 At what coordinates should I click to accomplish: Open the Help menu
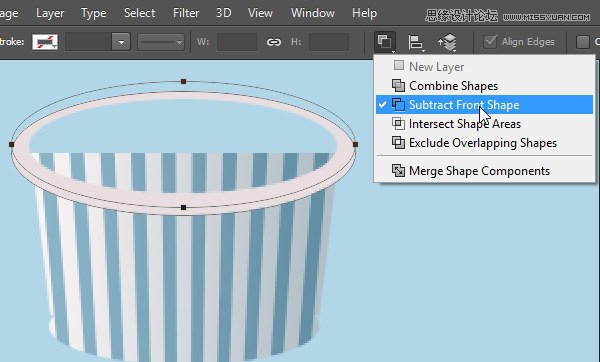364,13
